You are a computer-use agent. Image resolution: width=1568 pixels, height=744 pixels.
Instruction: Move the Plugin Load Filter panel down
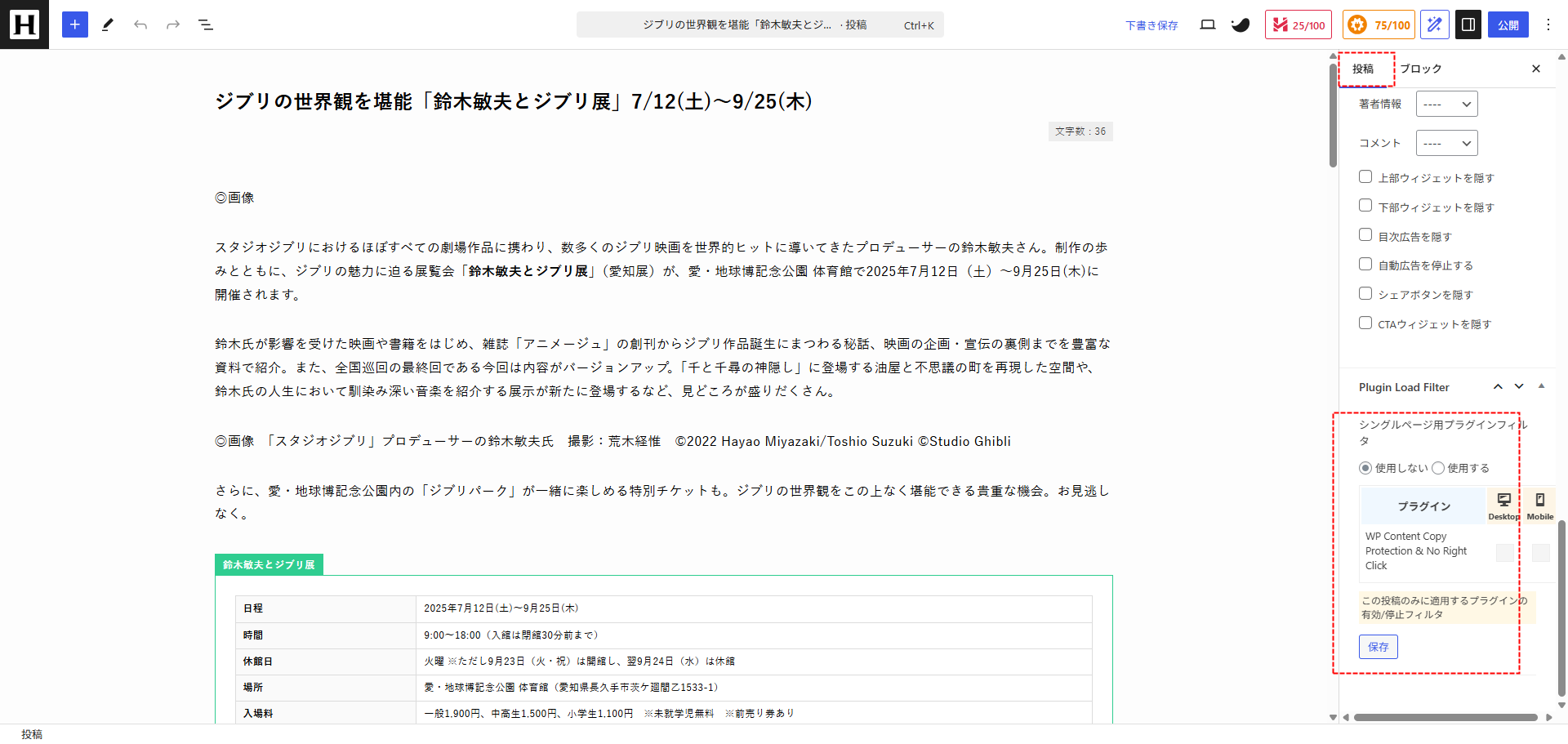[1519, 387]
